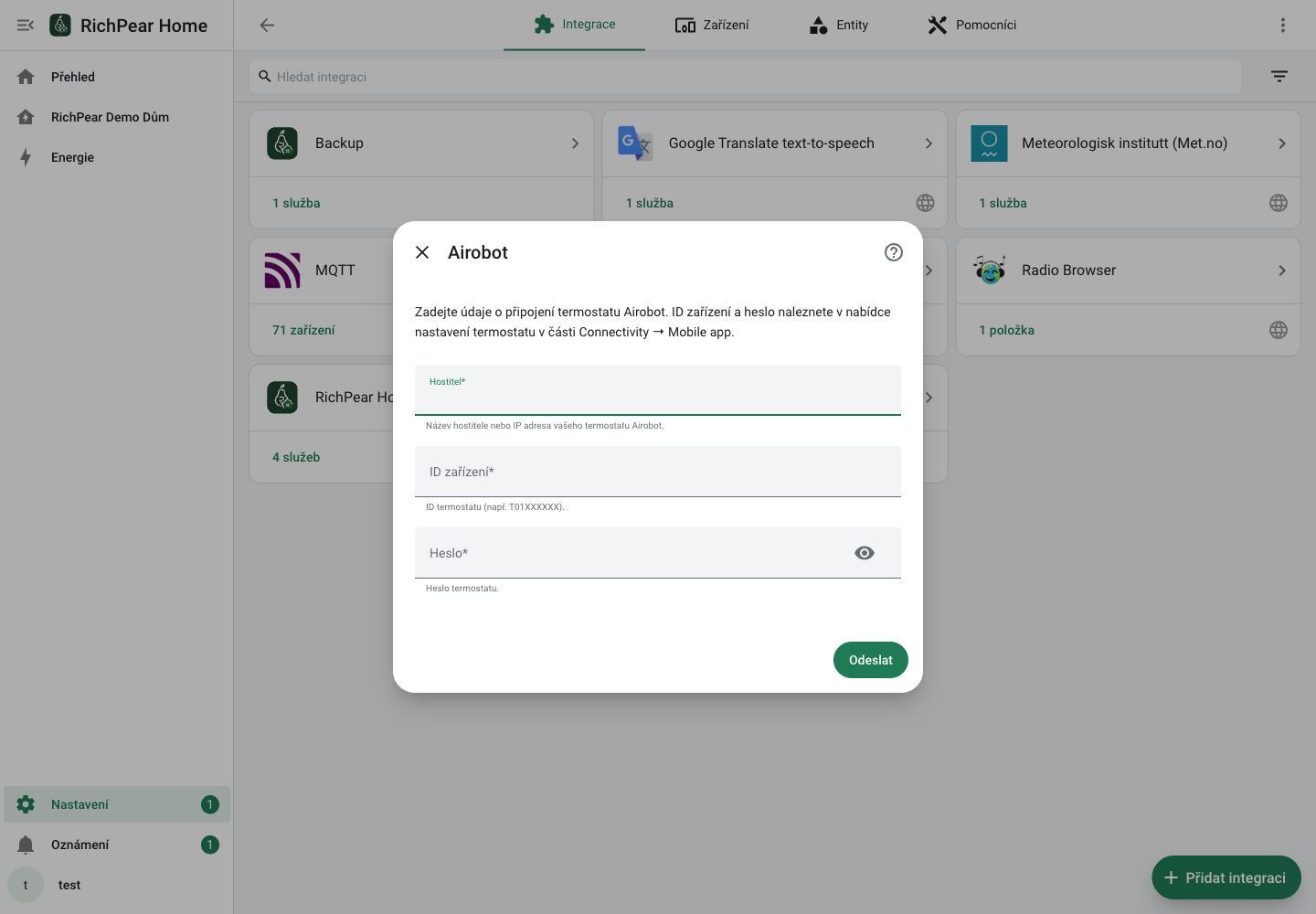
Task: Open the Pomocníci tab
Action: (972, 26)
